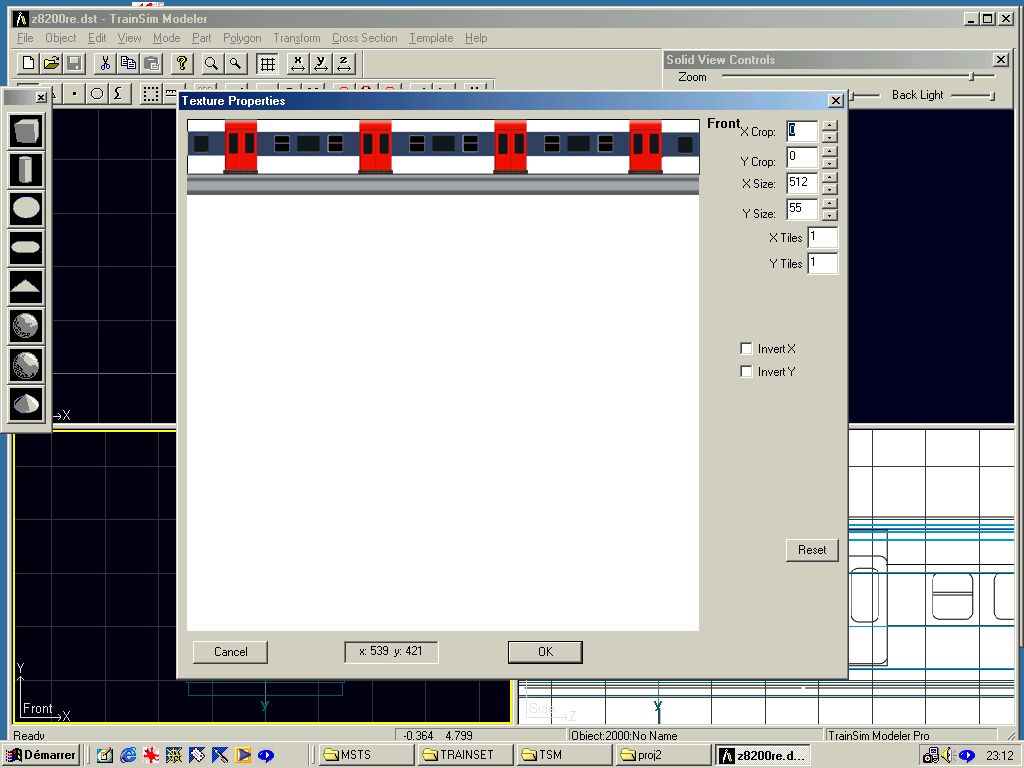Pick the cone primitive at palette bottom
This screenshot has height=768, width=1024.
[x=26, y=404]
